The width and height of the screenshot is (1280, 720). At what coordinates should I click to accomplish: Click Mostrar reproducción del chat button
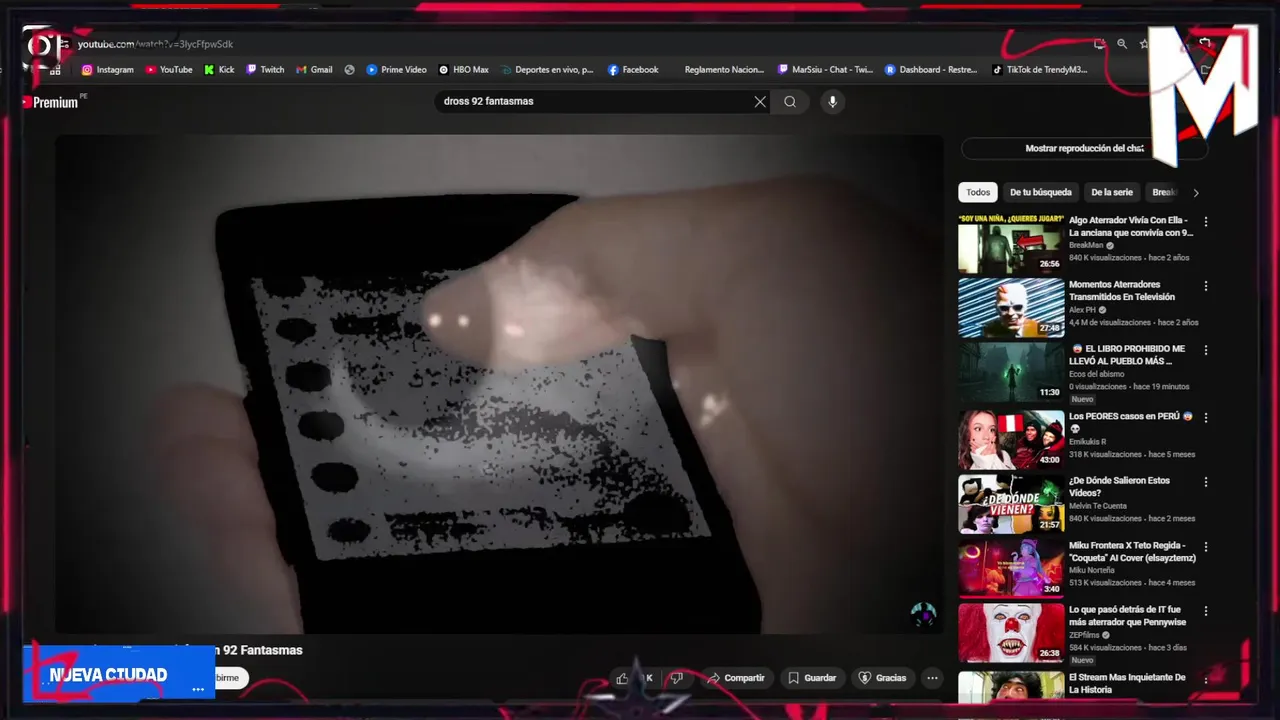(1084, 148)
